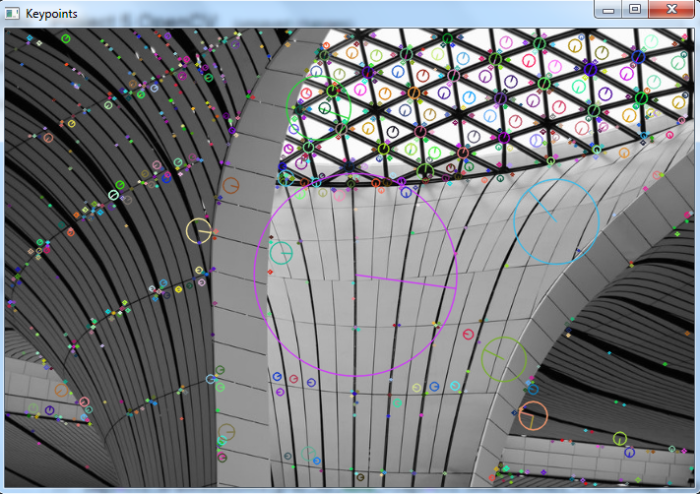This screenshot has height=494, width=700.
Task: Click the pale yellow keypoint circle on the left rib
Action: tap(198, 231)
